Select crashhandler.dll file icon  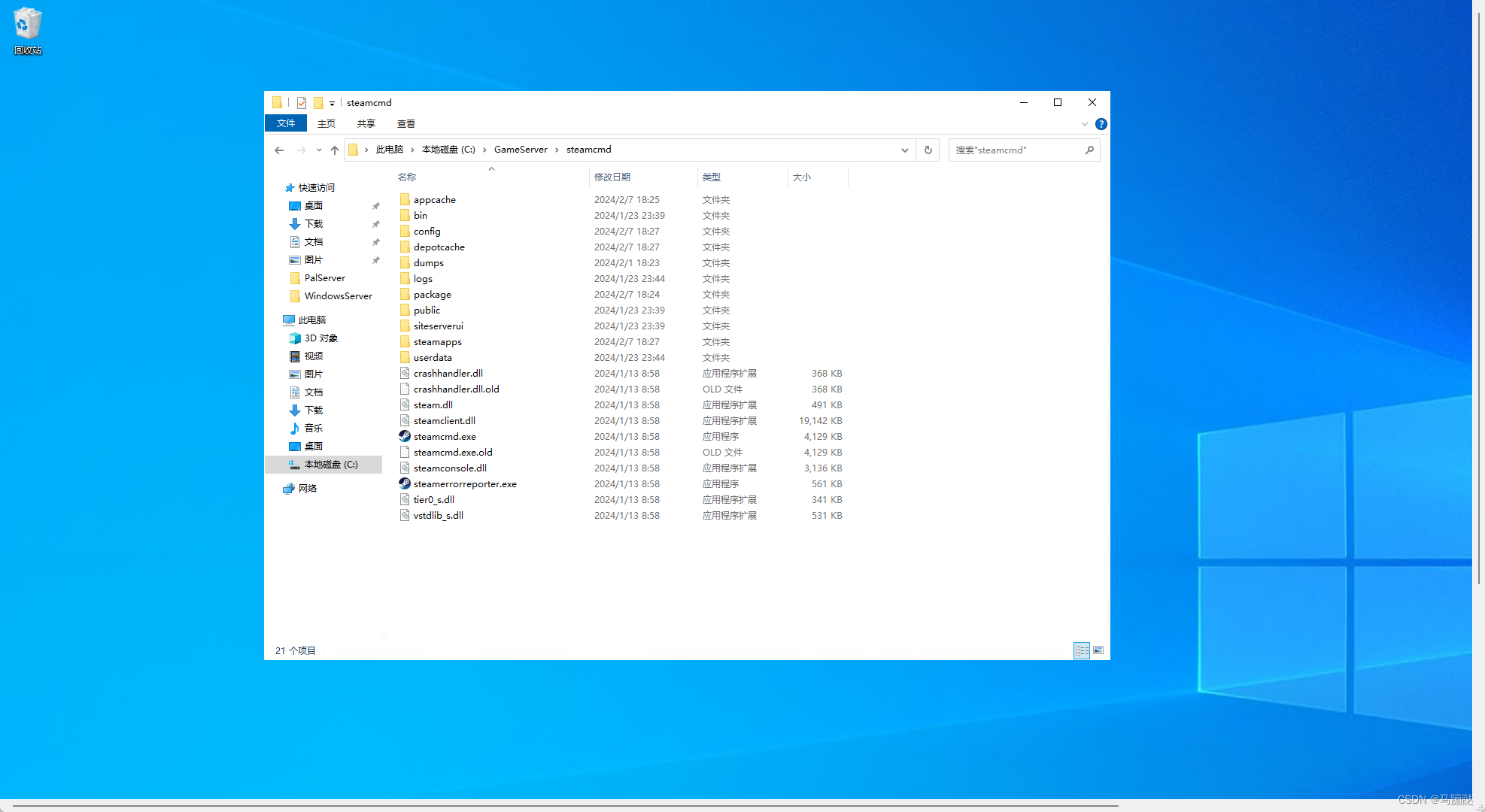(405, 373)
